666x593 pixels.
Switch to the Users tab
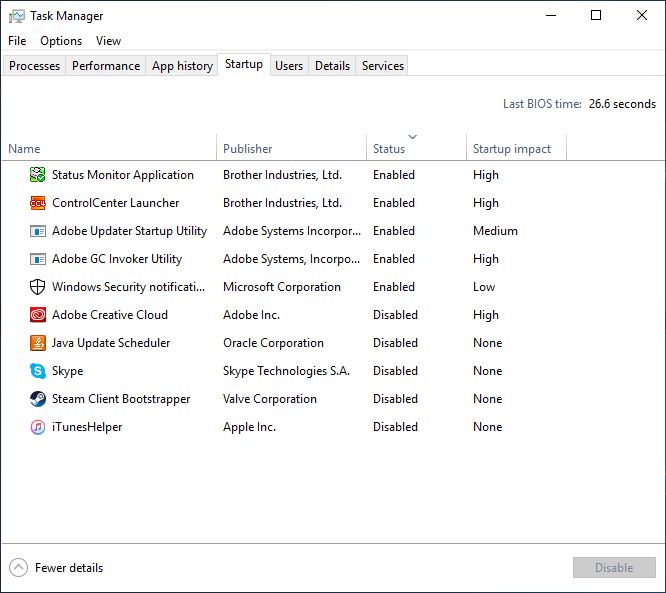click(x=289, y=66)
